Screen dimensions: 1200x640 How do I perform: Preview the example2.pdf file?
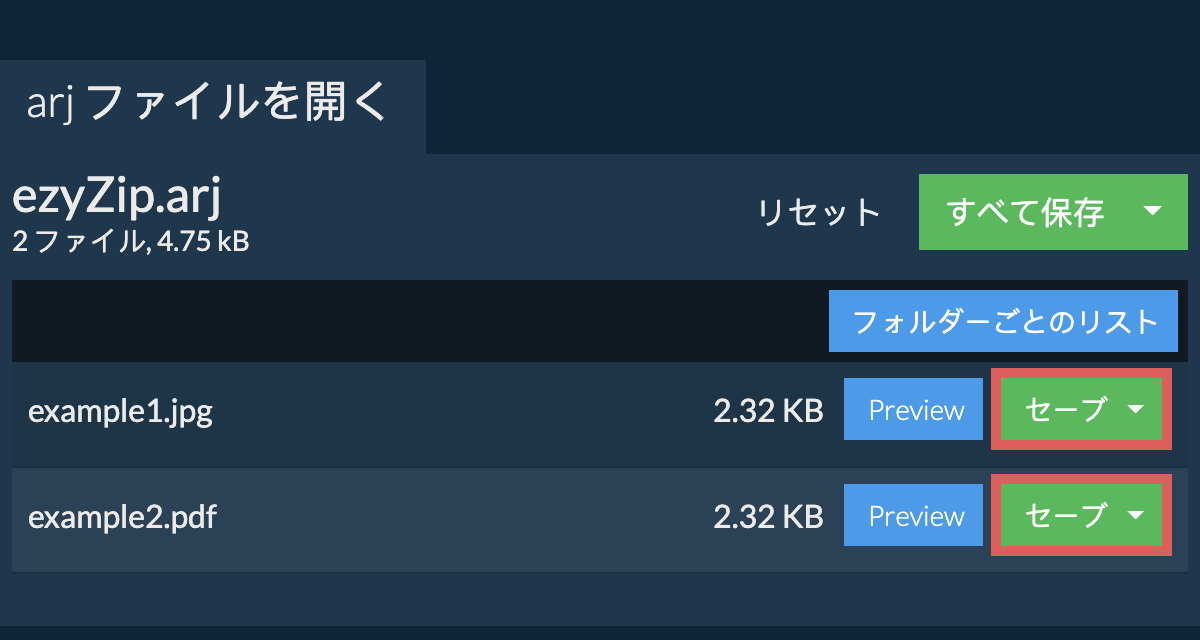tap(914, 516)
